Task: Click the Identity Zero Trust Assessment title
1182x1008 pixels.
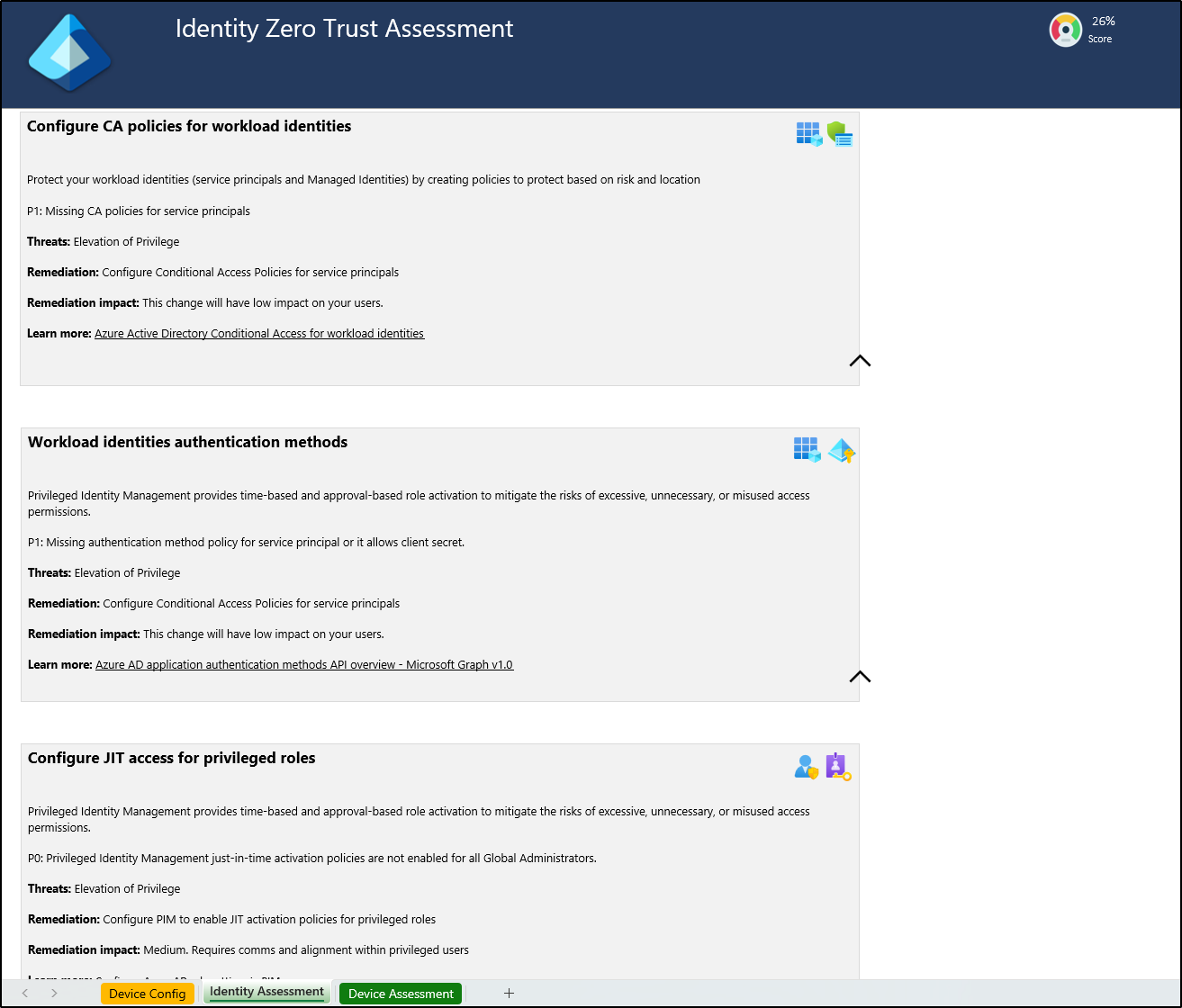Action: tap(344, 29)
